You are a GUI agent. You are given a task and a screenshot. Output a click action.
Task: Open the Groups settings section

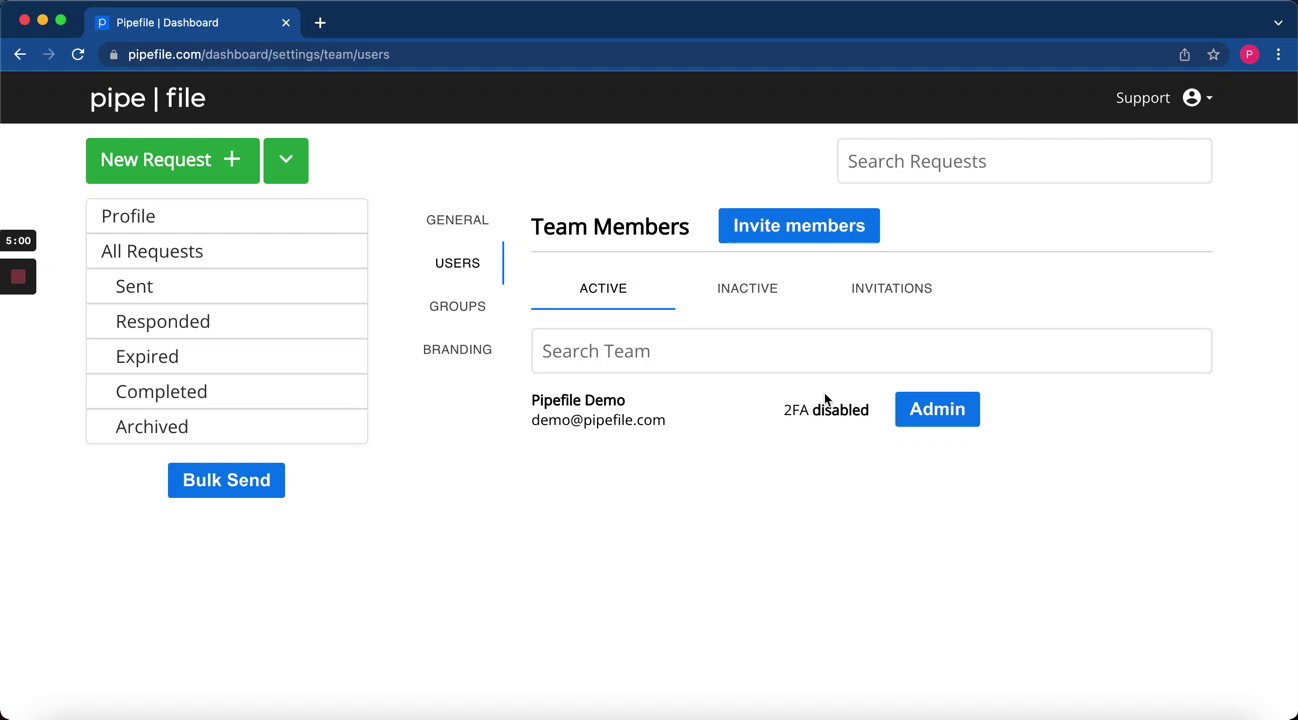click(457, 306)
